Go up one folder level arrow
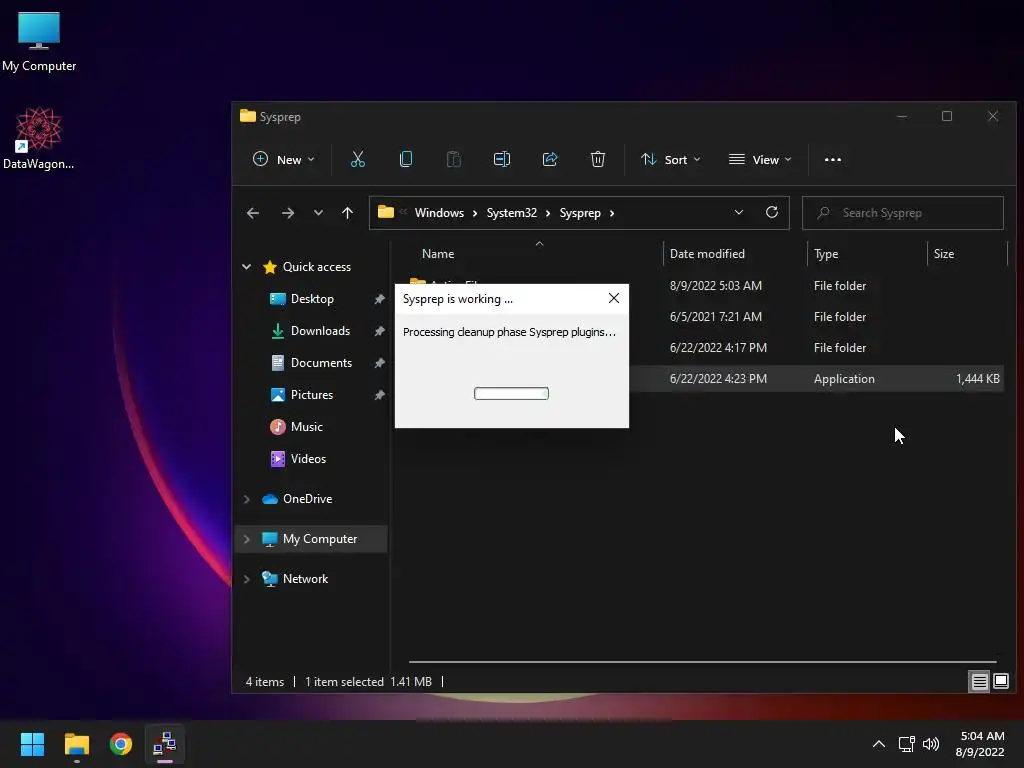 pyautogui.click(x=347, y=213)
